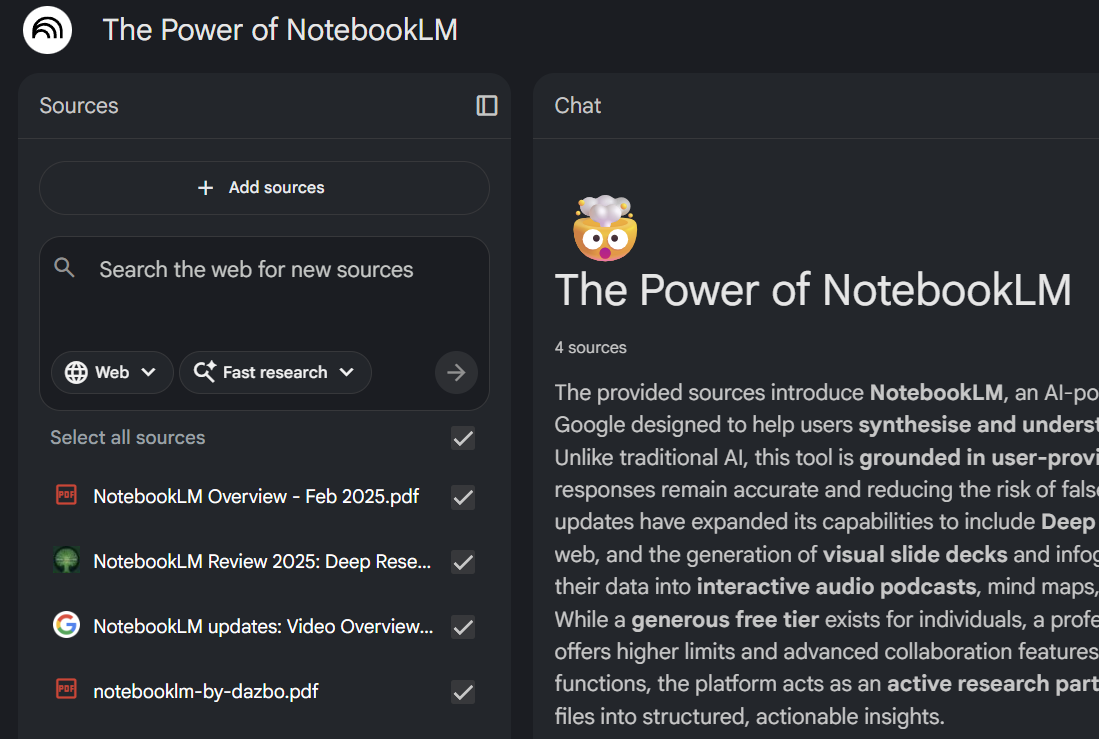Viewport: 1099px width, 739px height.
Task: Click the PDF icon of NotebookLM Overview - Feb 2025.pdf
Action: point(67,495)
